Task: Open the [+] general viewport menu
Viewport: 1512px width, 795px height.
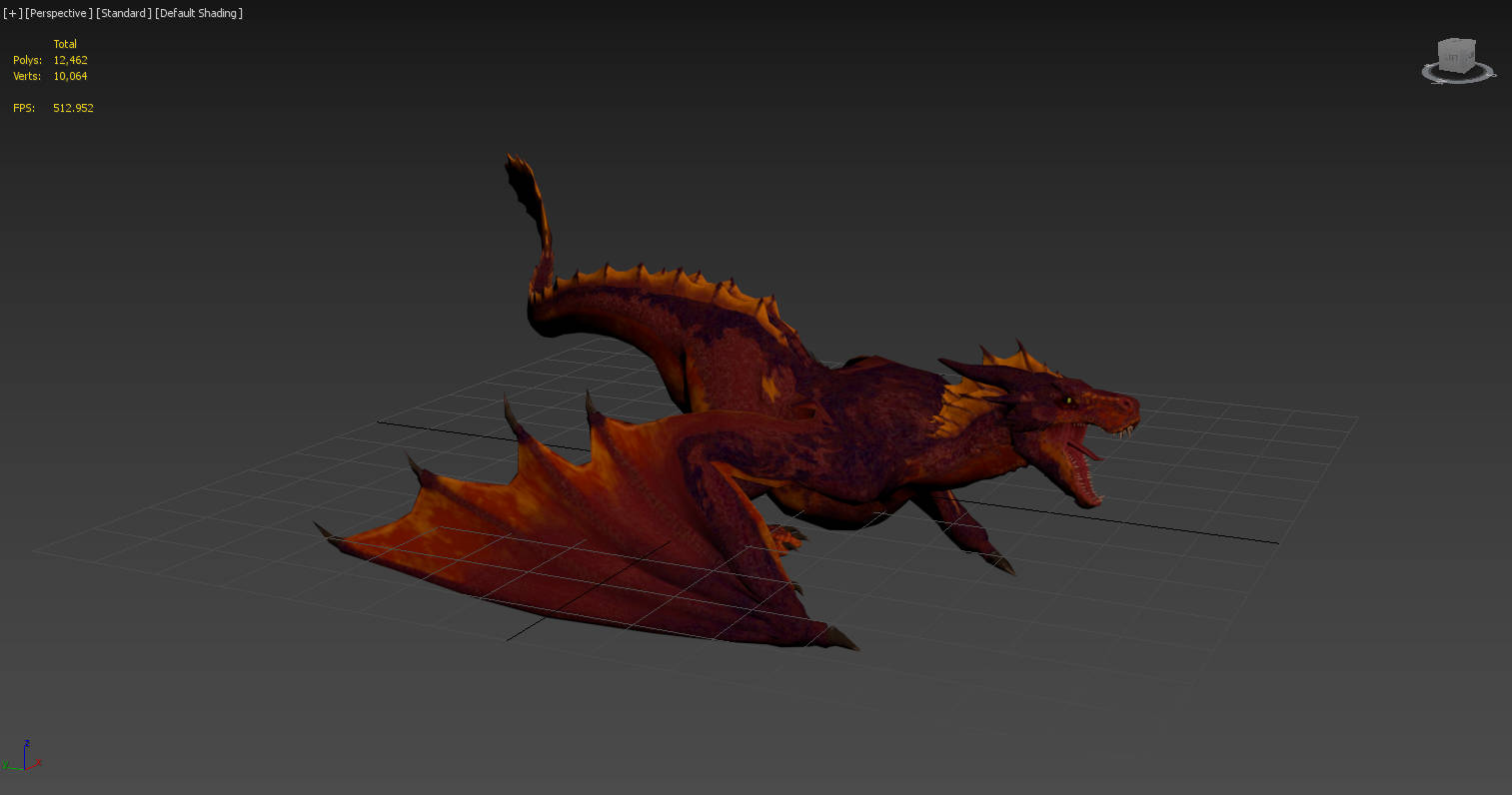Action: click(x=12, y=13)
